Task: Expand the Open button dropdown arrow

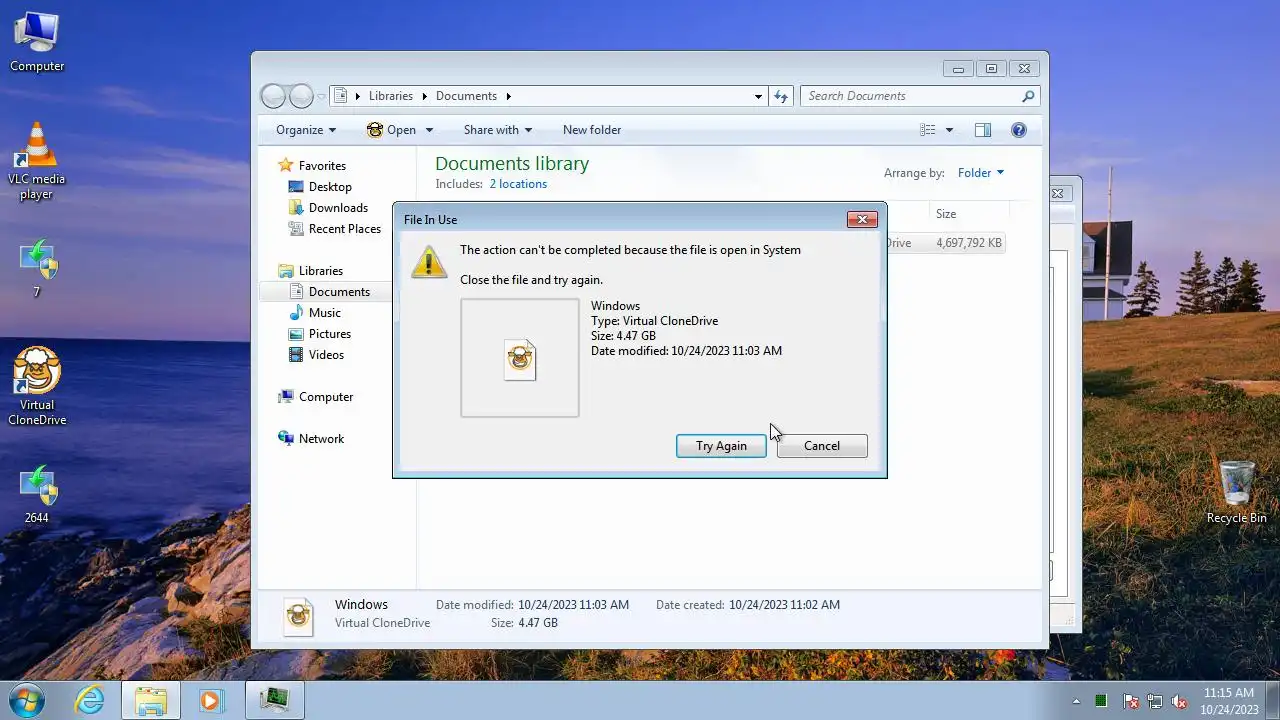Action: pos(429,130)
